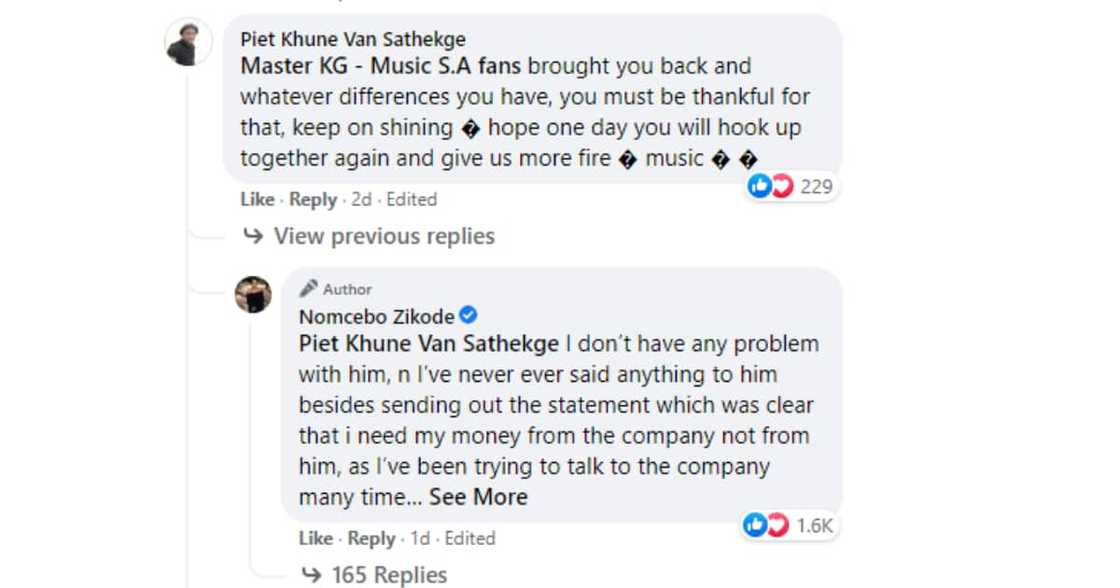Click Nomcebo Zikode's profile avatar
This screenshot has height=588, width=1120.
[x=253, y=295]
